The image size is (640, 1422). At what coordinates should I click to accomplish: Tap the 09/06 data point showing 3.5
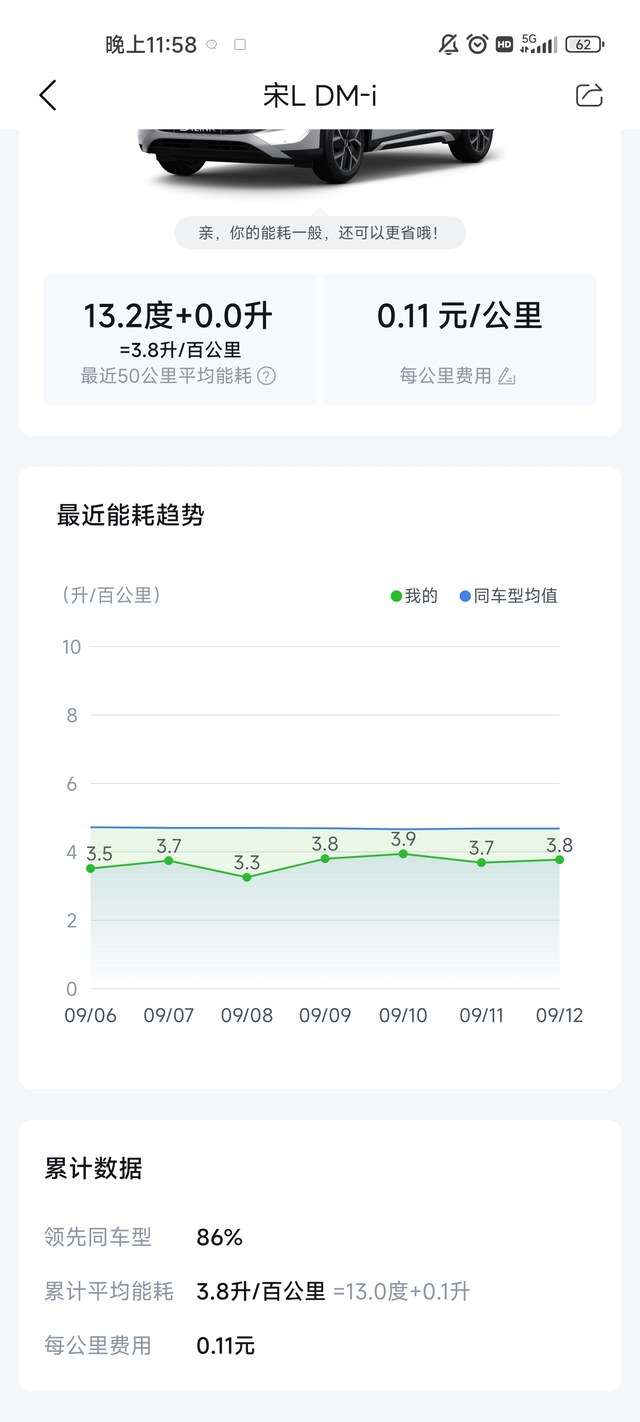point(91,868)
